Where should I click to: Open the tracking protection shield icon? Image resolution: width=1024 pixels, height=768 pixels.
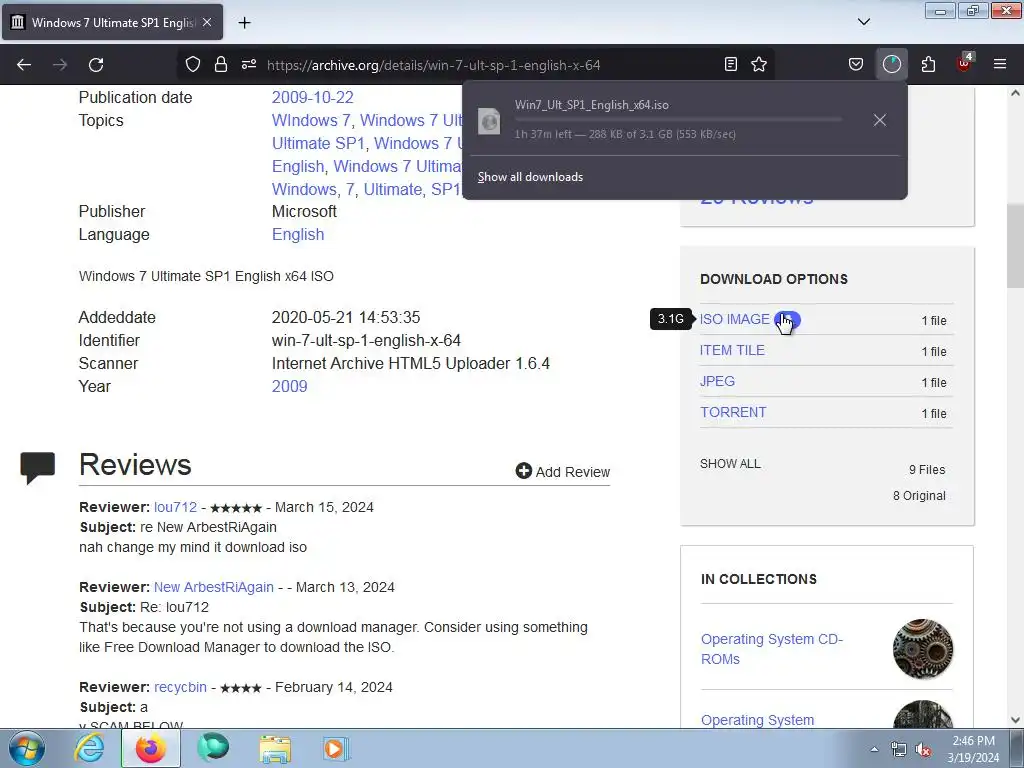193,64
